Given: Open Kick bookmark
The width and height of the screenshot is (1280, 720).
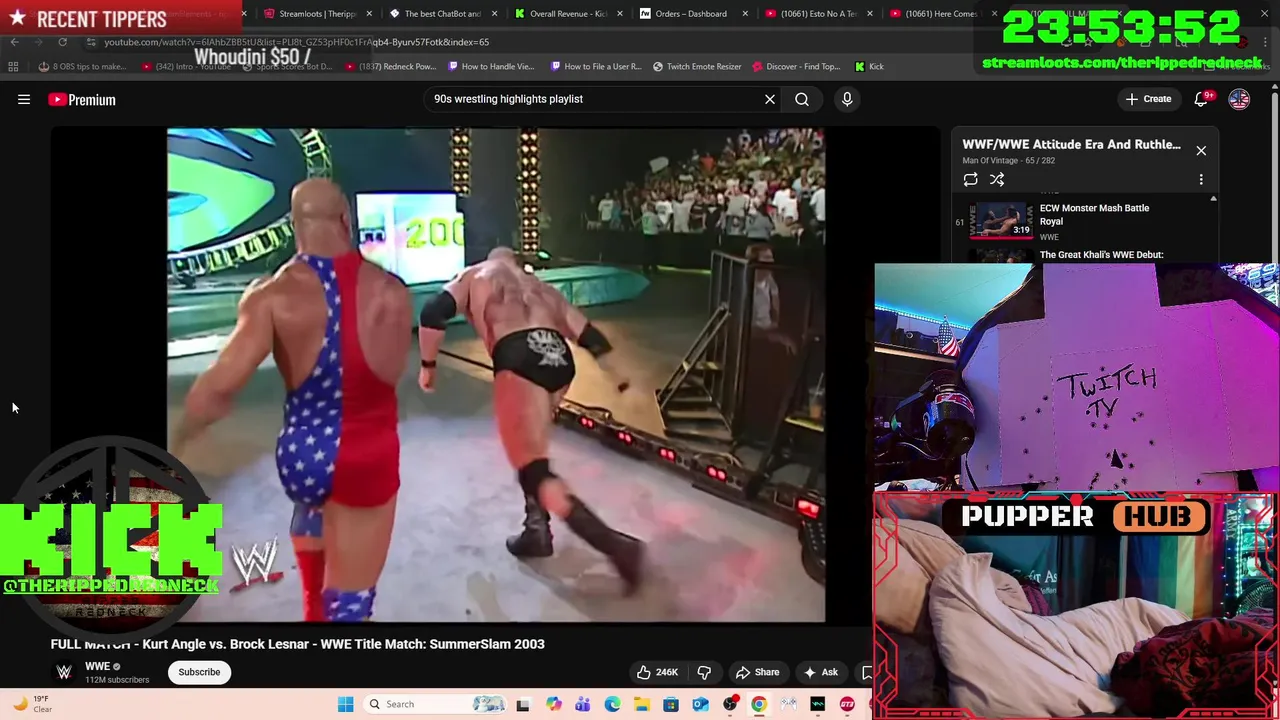Looking at the screenshot, I should [x=869, y=66].
